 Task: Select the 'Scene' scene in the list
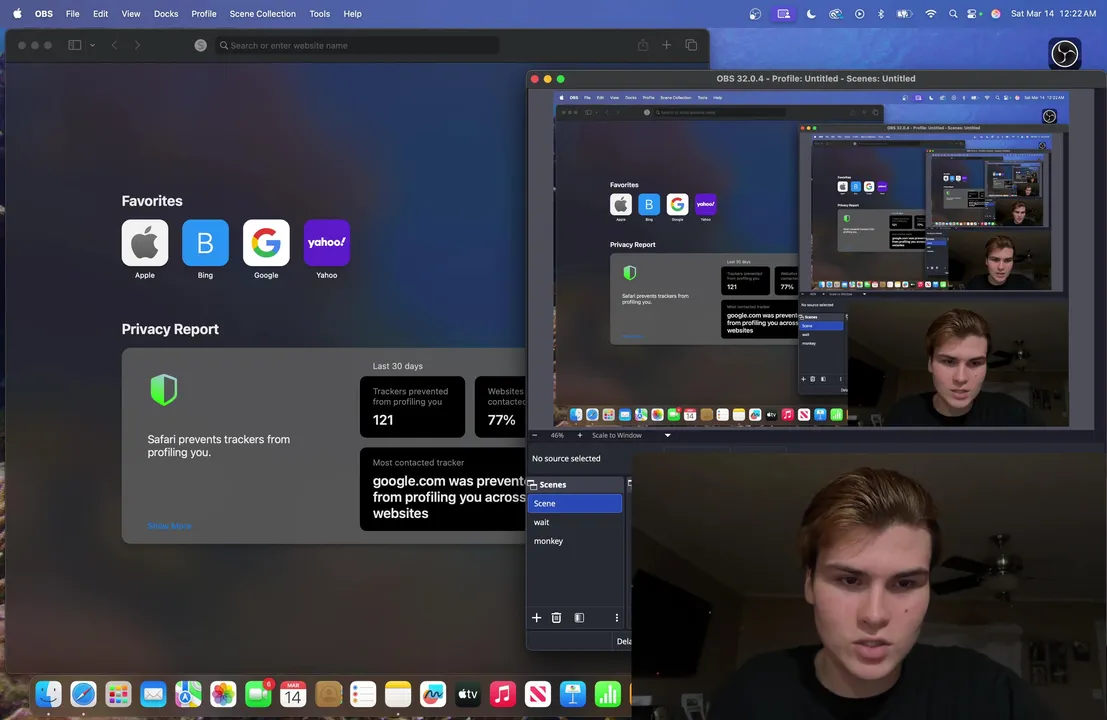[575, 503]
